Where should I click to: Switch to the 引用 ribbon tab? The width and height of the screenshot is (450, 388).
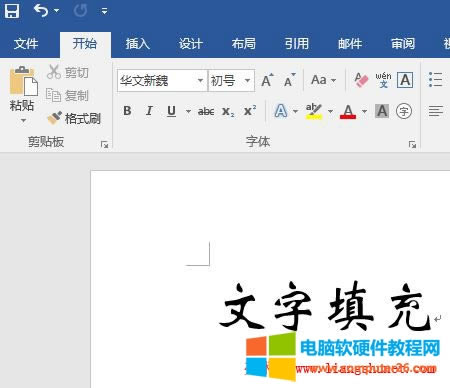click(x=297, y=44)
